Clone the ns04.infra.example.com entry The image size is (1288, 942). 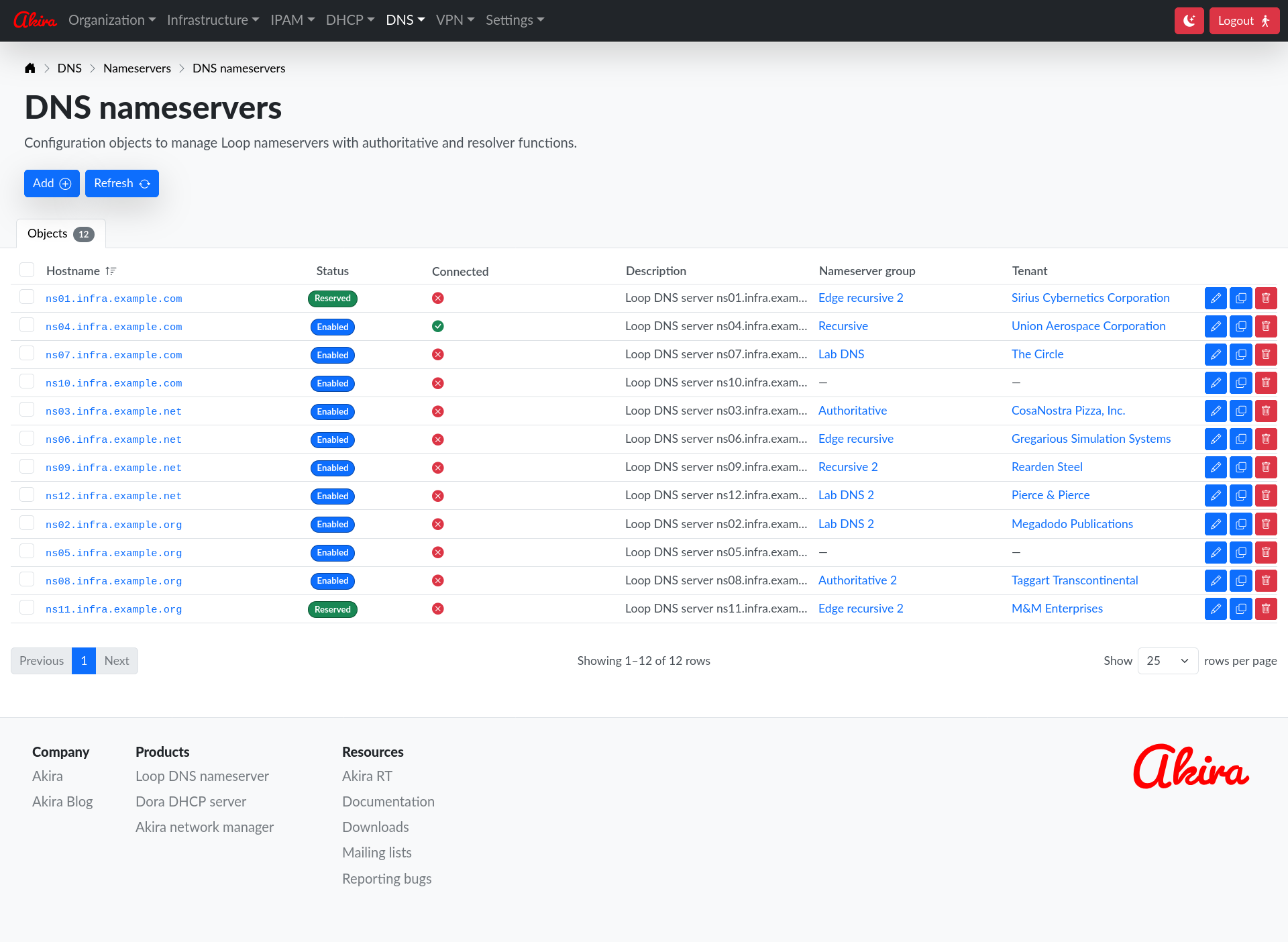(x=1240, y=326)
